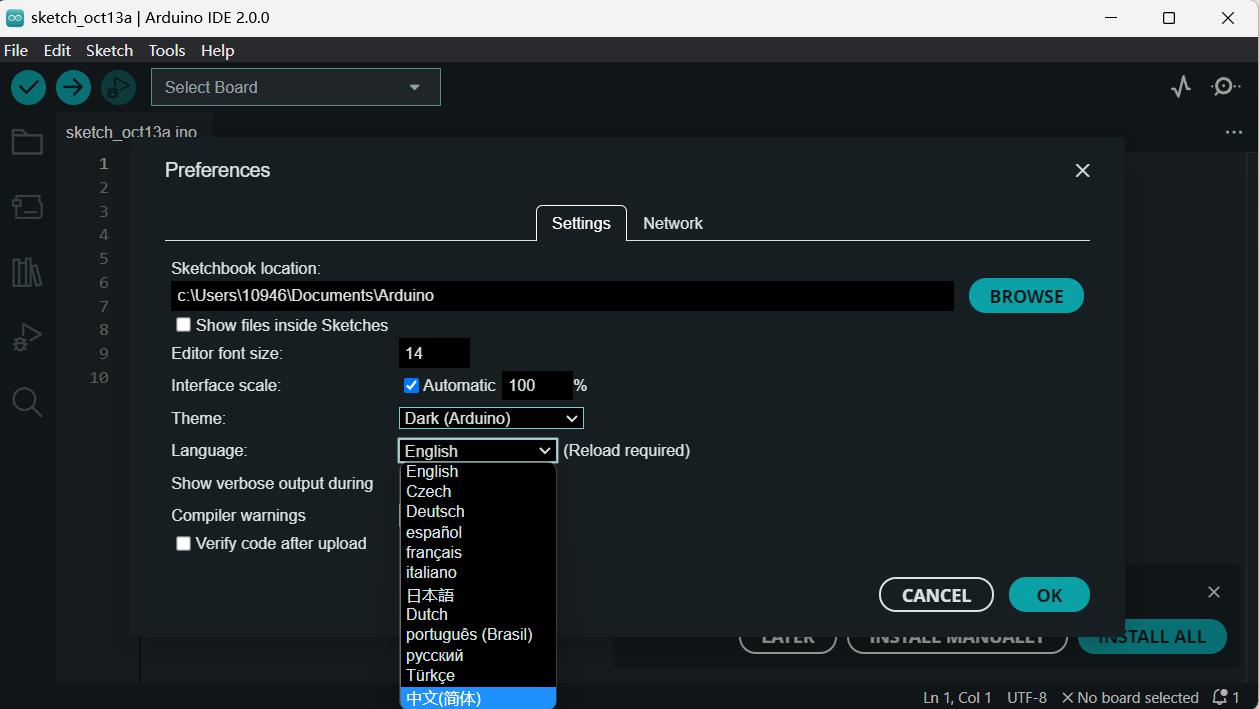Viewport: 1259px width, 709px height.
Task: Open the Theme dropdown Dark (Arduino)
Action: (x=491, y=418)
